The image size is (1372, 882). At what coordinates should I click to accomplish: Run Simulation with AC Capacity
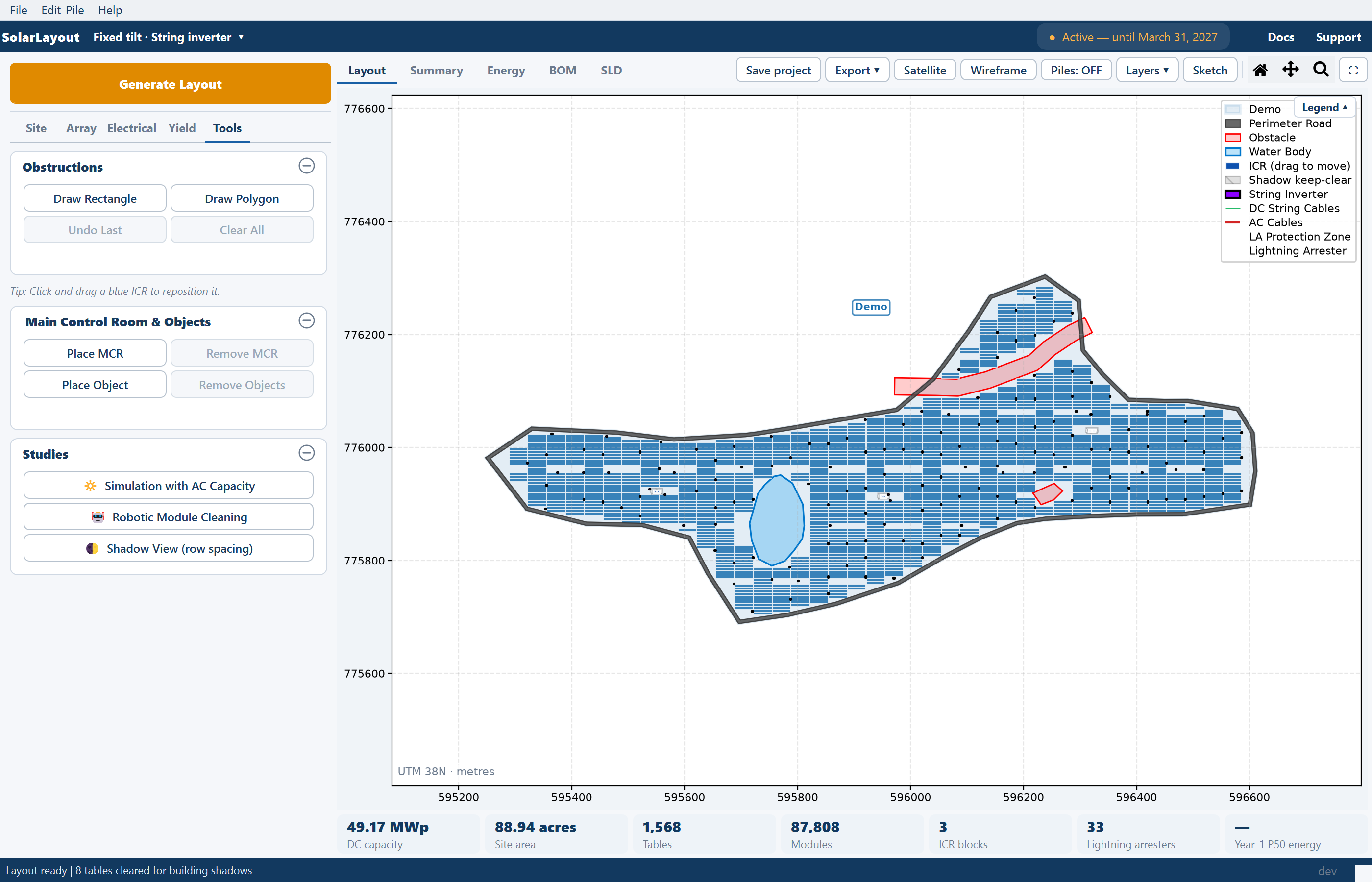click(169, 486)
